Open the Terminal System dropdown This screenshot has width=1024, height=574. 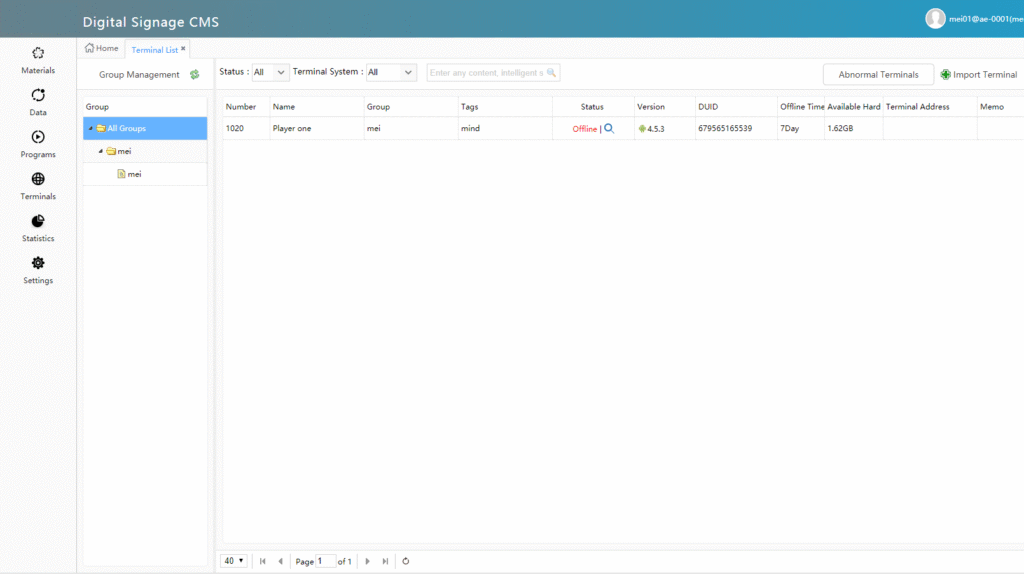(391, 73)
